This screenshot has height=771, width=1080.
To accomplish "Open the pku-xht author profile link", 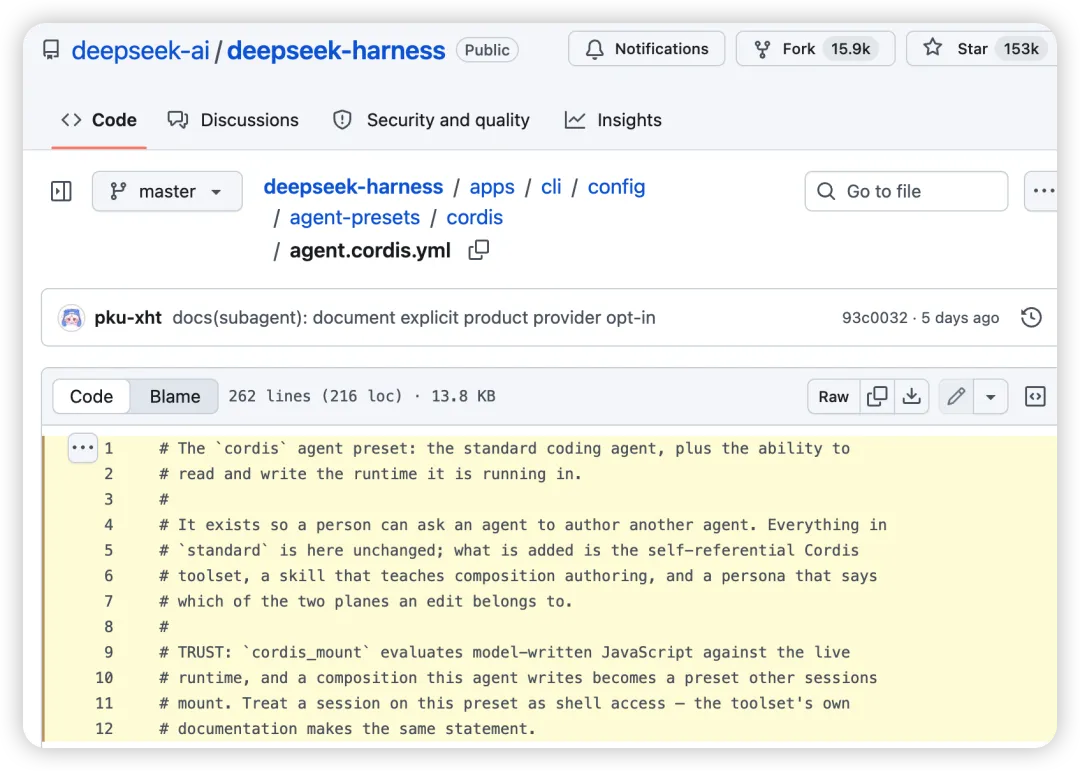I will 128,318.
